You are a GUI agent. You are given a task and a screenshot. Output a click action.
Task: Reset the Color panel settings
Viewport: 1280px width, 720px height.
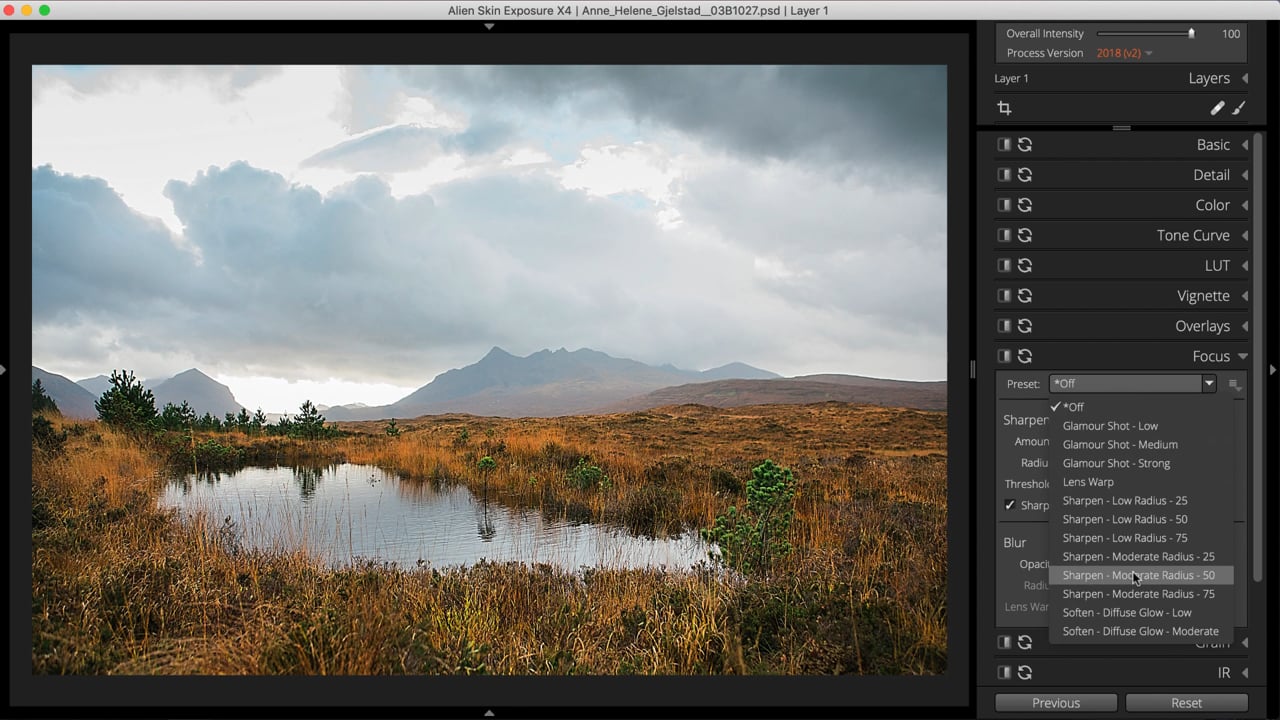pos(1025,205)
